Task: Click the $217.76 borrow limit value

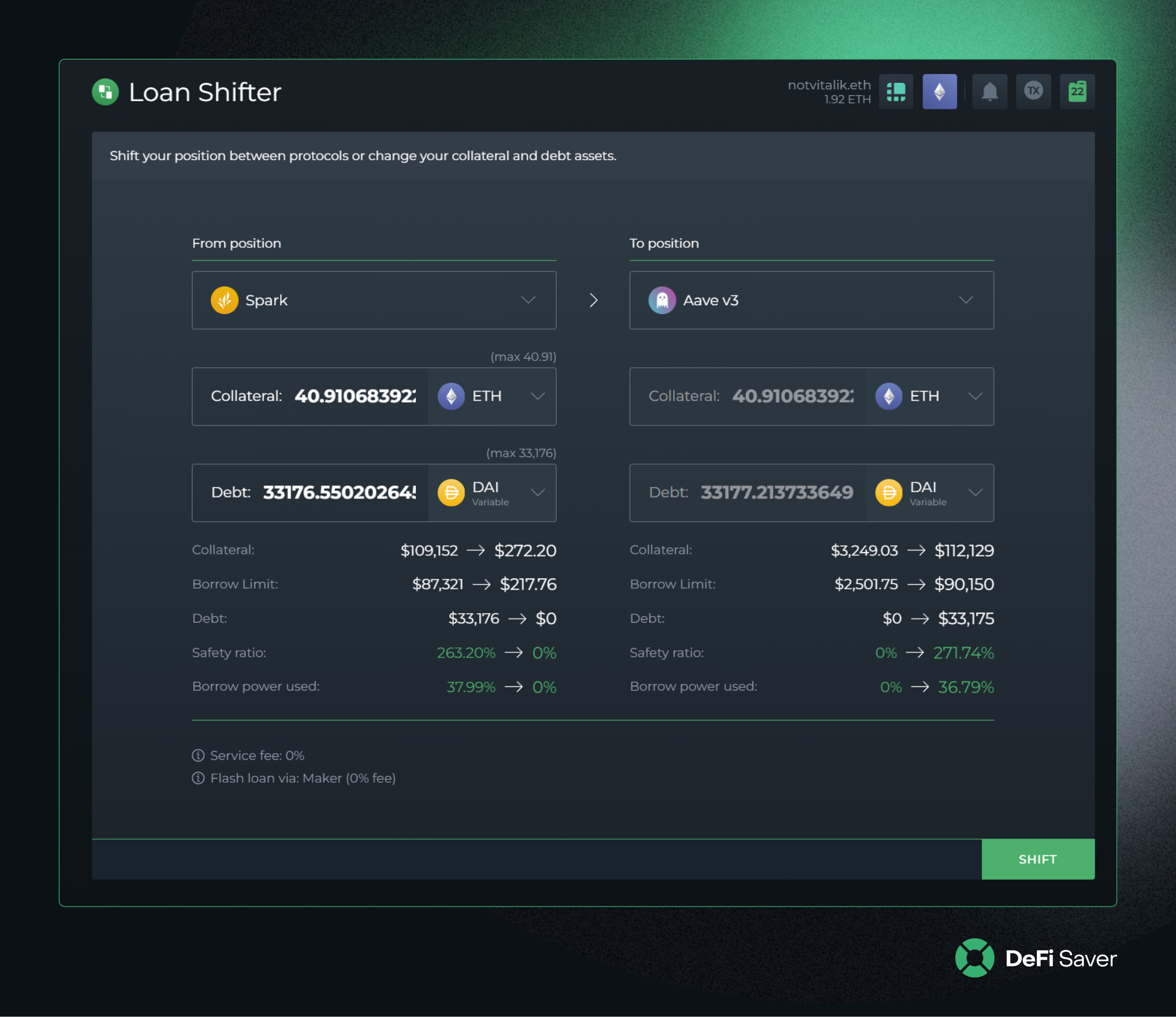Action: coord(528,584)
